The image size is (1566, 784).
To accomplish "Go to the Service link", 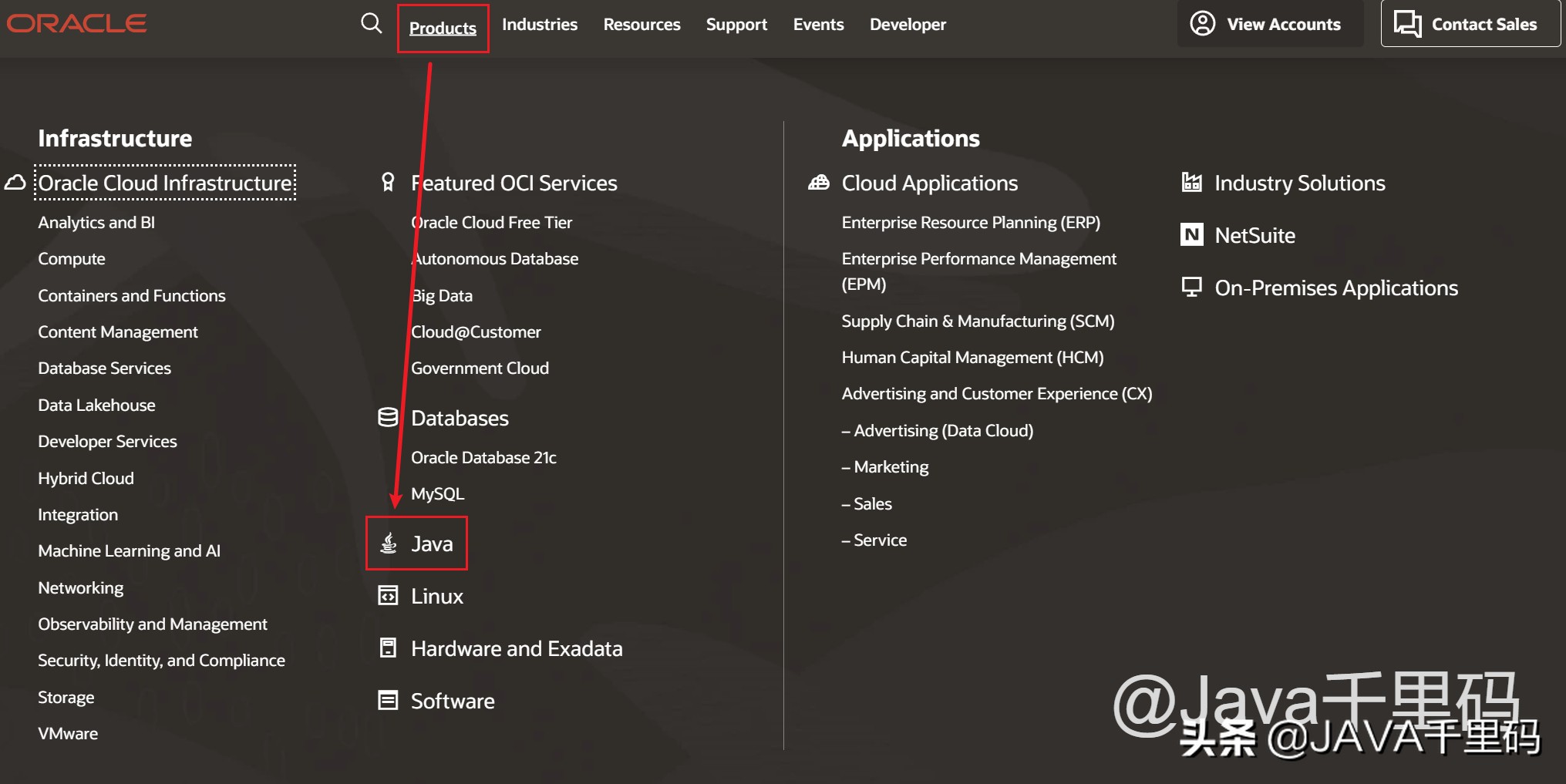I will pos(874,540).
